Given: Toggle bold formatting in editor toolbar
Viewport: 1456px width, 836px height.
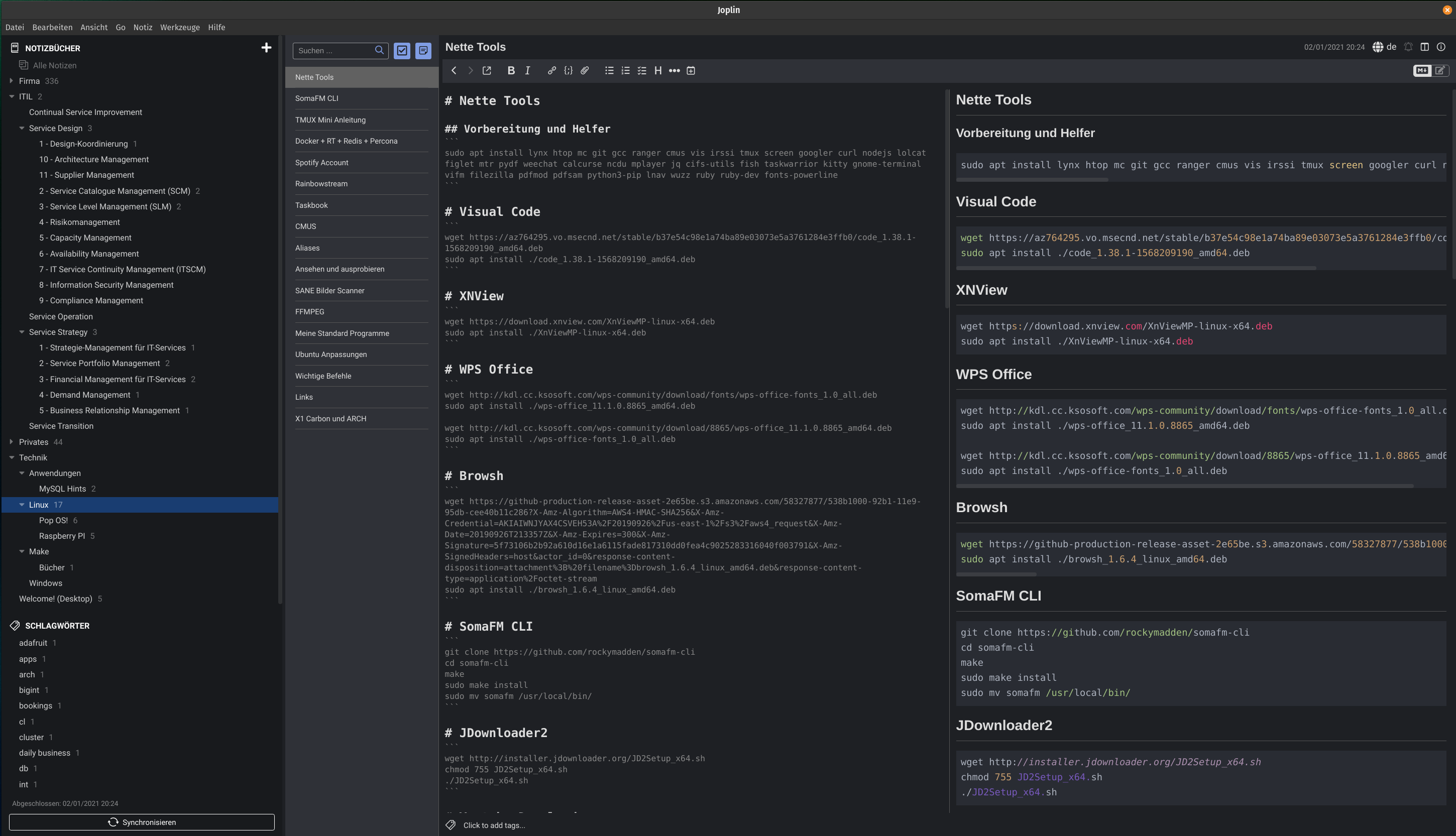Looking at the screenshot, I should pyautogui.click(x=511, y=71).
